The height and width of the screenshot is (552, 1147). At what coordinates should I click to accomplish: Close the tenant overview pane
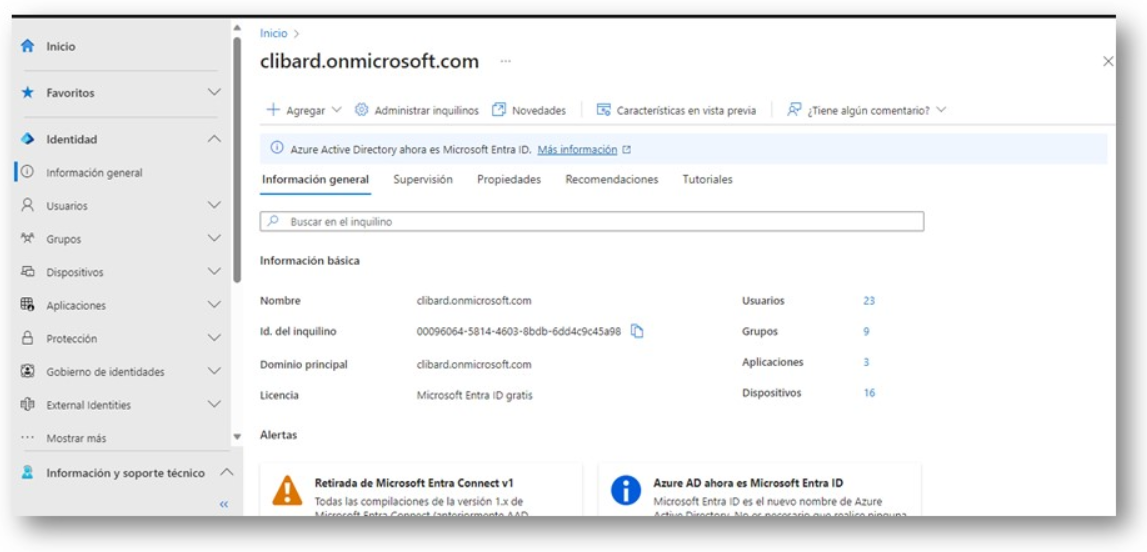(1108, 61)
